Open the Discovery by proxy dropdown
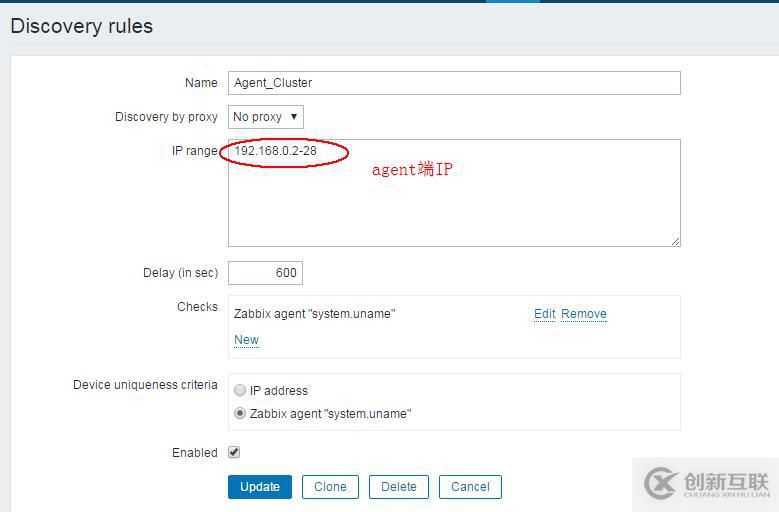Screen dimensions: 779x512 coord(266,117)
